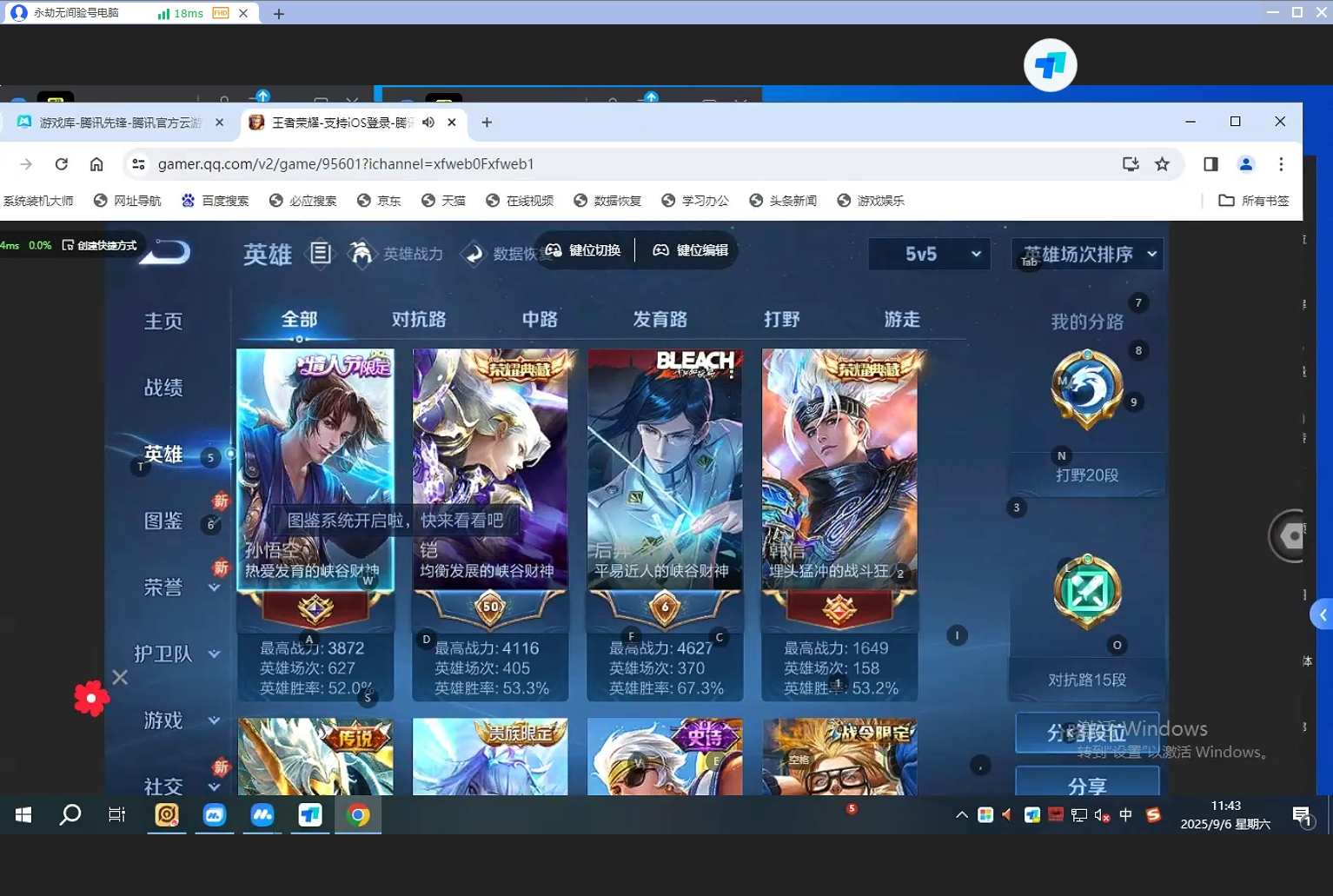Open 图鉴 in the sidebar
Screen dimensions: 1333x896
[163, 521]
